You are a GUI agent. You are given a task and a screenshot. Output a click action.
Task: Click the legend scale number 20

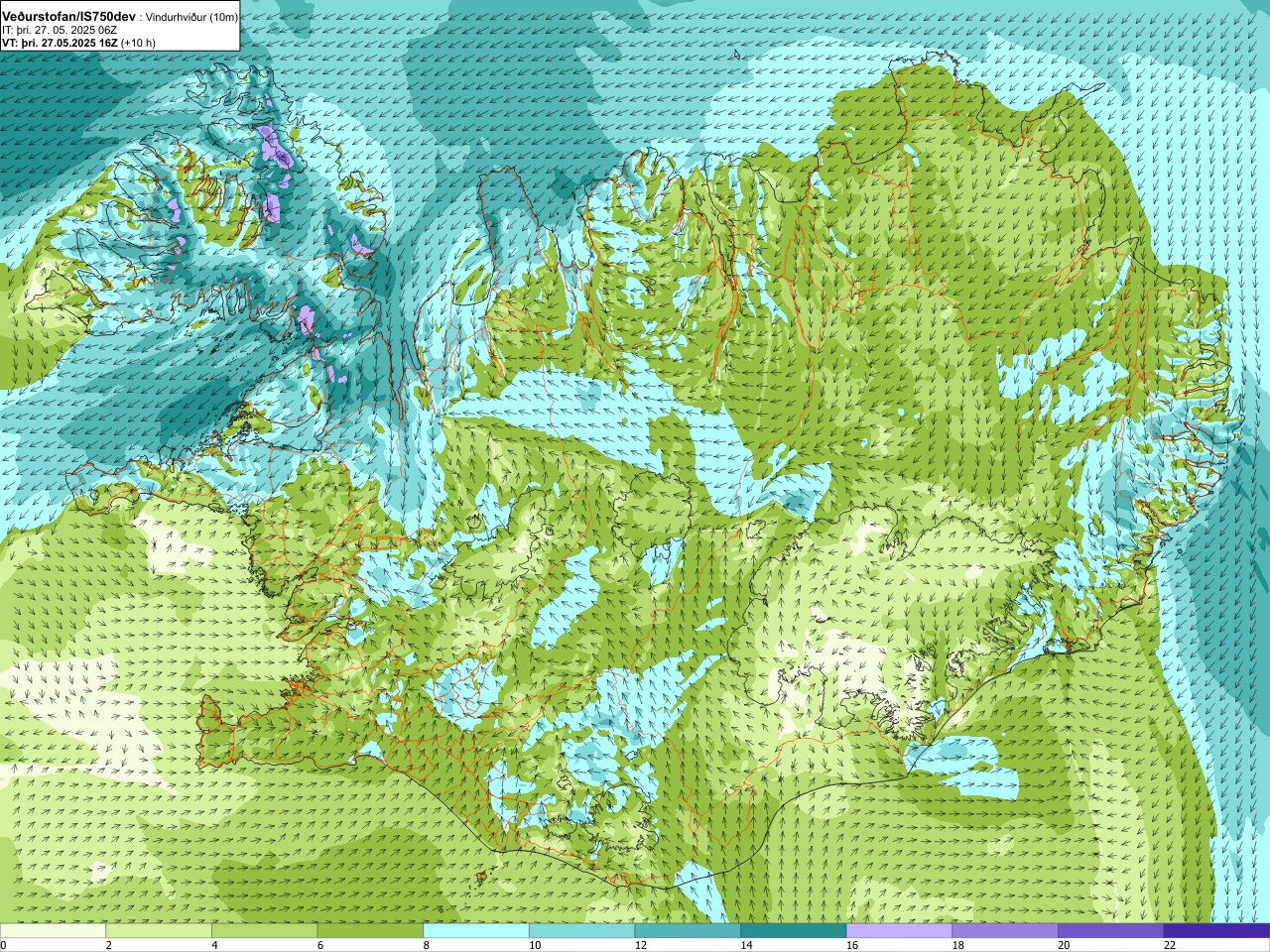pyautogui.click(x=1063, y=945)
